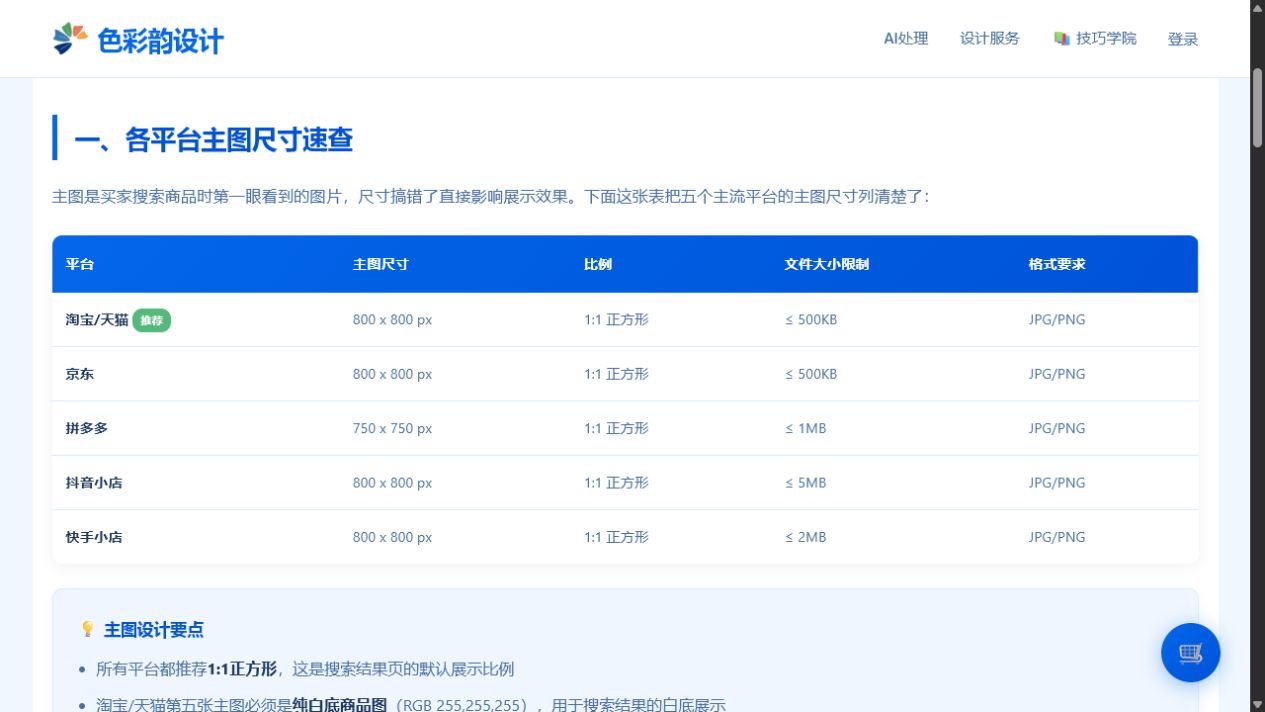Click the 主图设计要点 heading

(x=154, y=629)
